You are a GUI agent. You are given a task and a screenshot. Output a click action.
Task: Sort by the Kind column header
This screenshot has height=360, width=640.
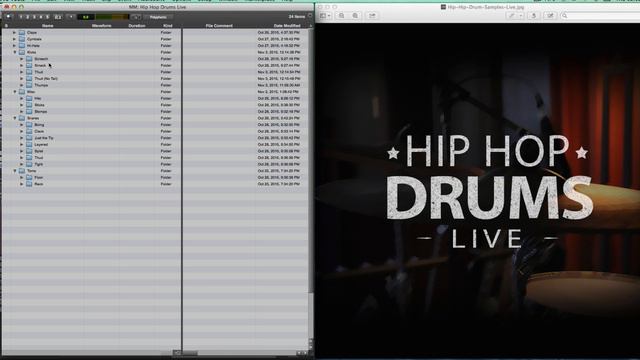[x=167, y=26]
